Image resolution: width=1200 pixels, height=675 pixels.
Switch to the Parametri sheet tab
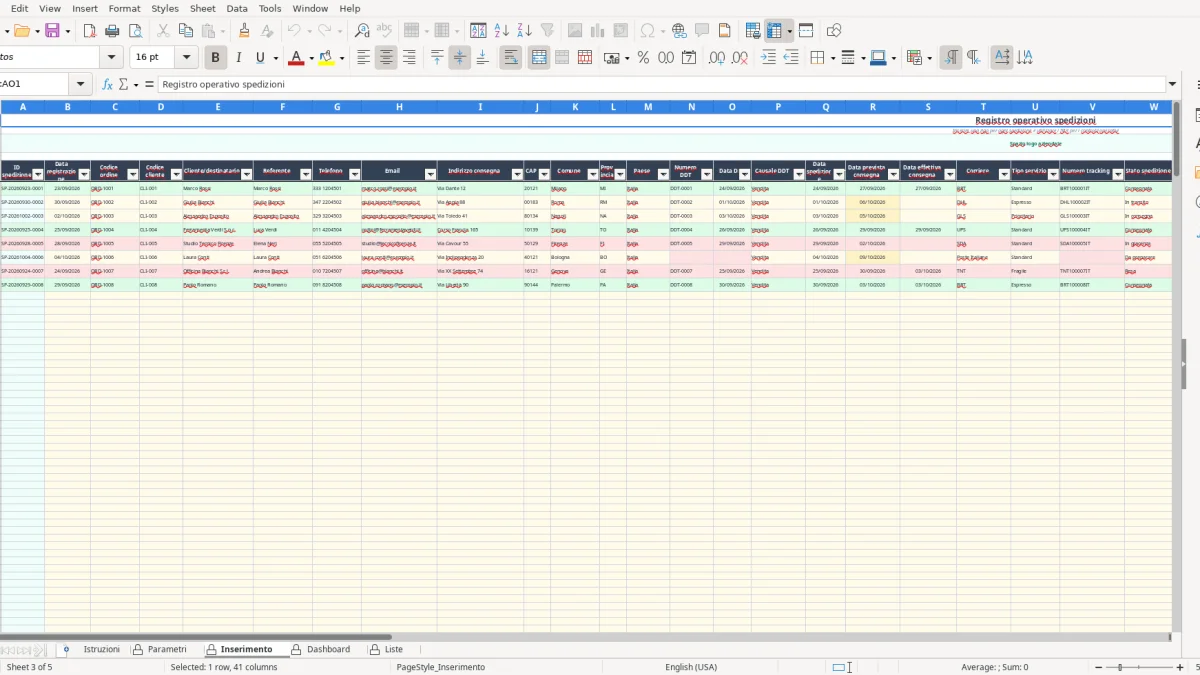click(159, 649)
